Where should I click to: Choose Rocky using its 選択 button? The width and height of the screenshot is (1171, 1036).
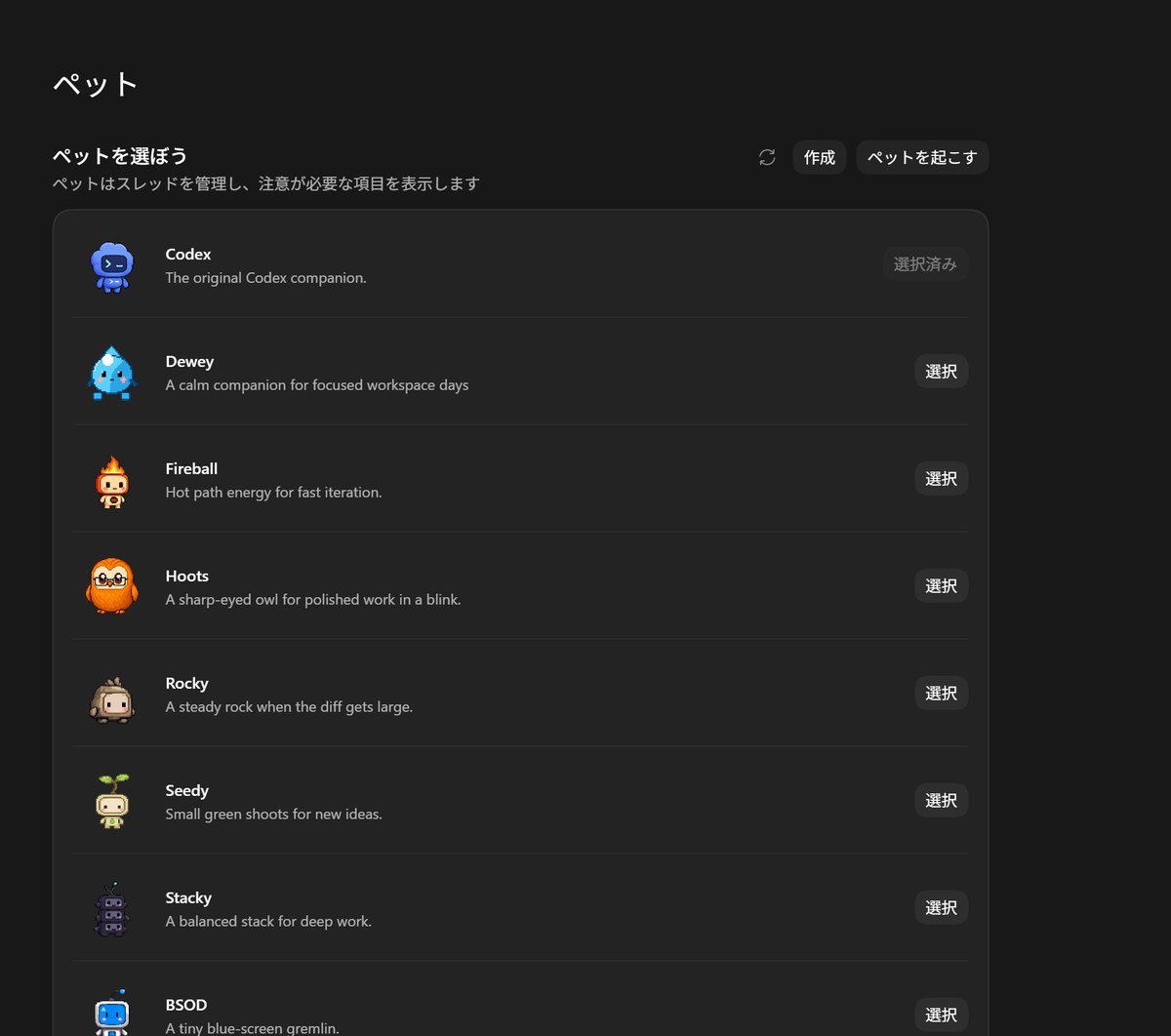tap(941, 694)
